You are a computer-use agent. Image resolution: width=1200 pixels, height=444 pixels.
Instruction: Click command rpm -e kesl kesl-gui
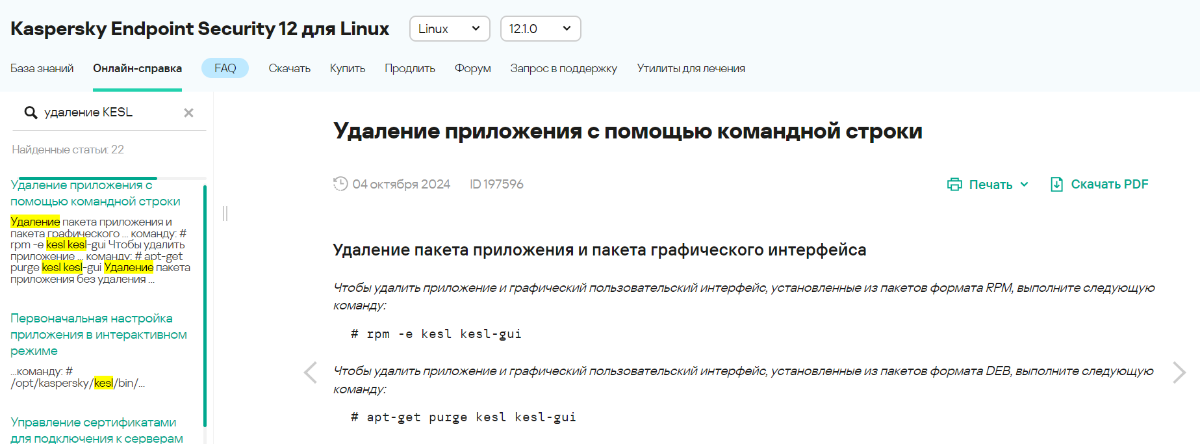[436, 333]
